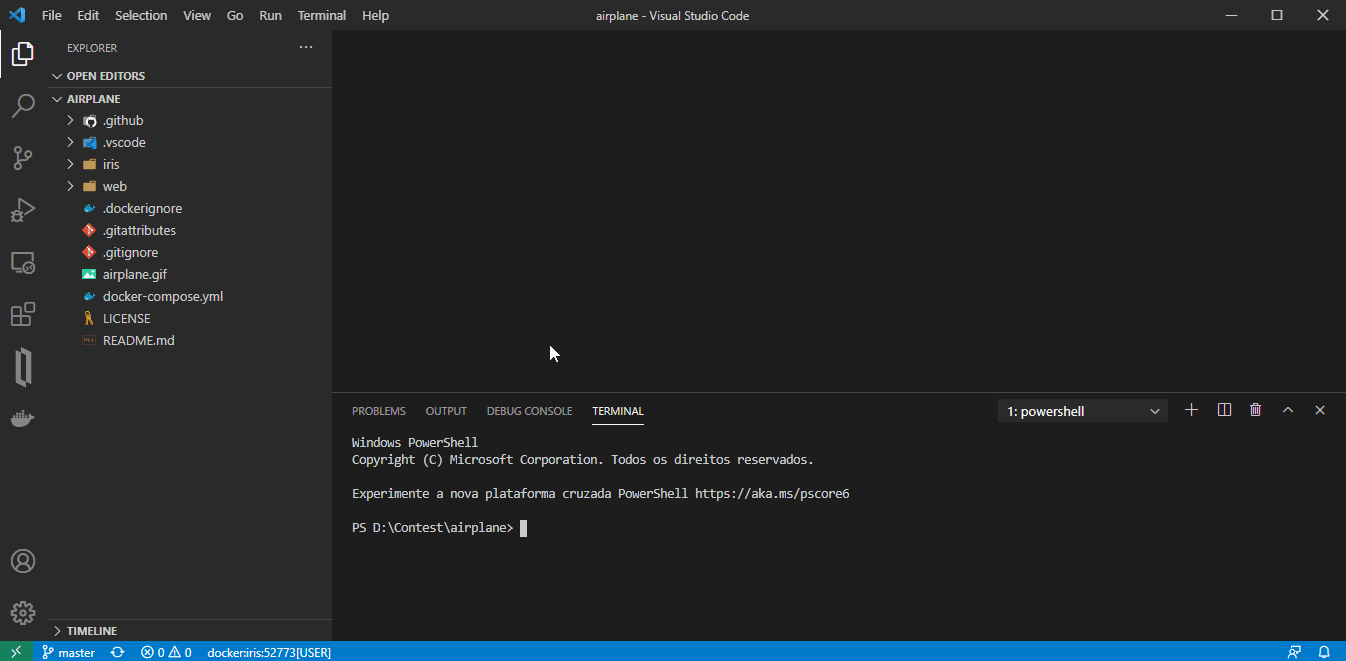
Task: Select the Terminal tab
Action: [618, 411]
